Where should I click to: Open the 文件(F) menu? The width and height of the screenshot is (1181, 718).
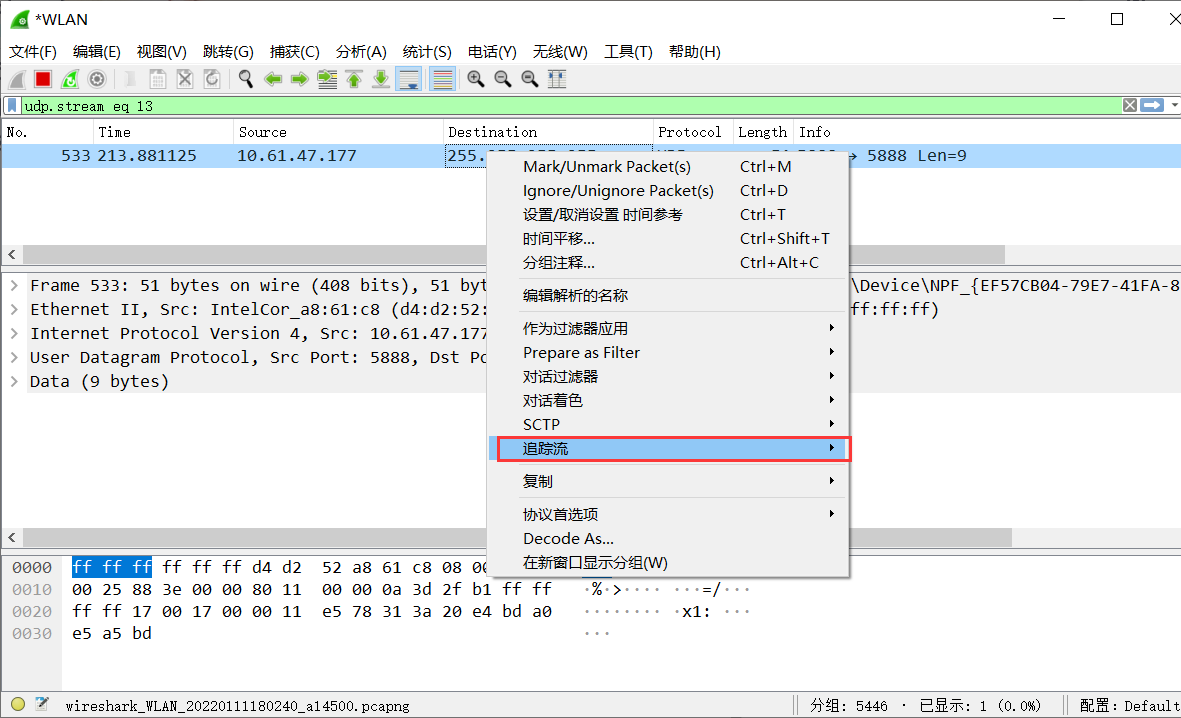(32, 52)
